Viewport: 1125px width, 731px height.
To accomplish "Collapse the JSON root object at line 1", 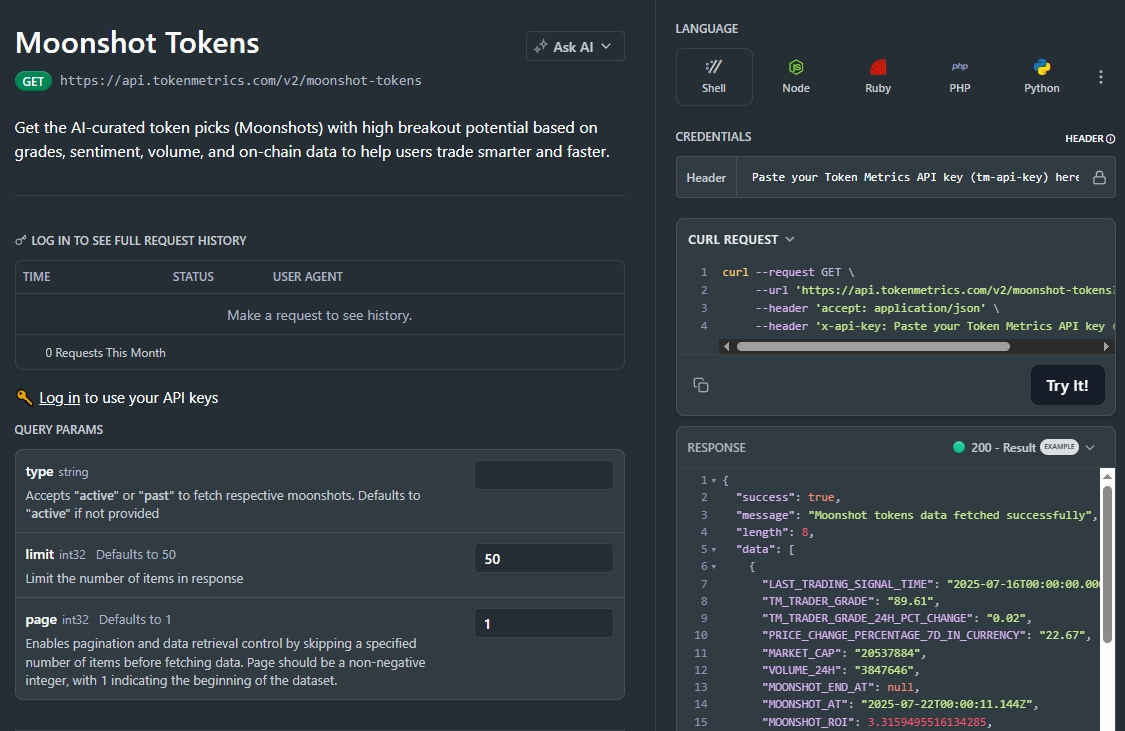I will pos(713,480).
